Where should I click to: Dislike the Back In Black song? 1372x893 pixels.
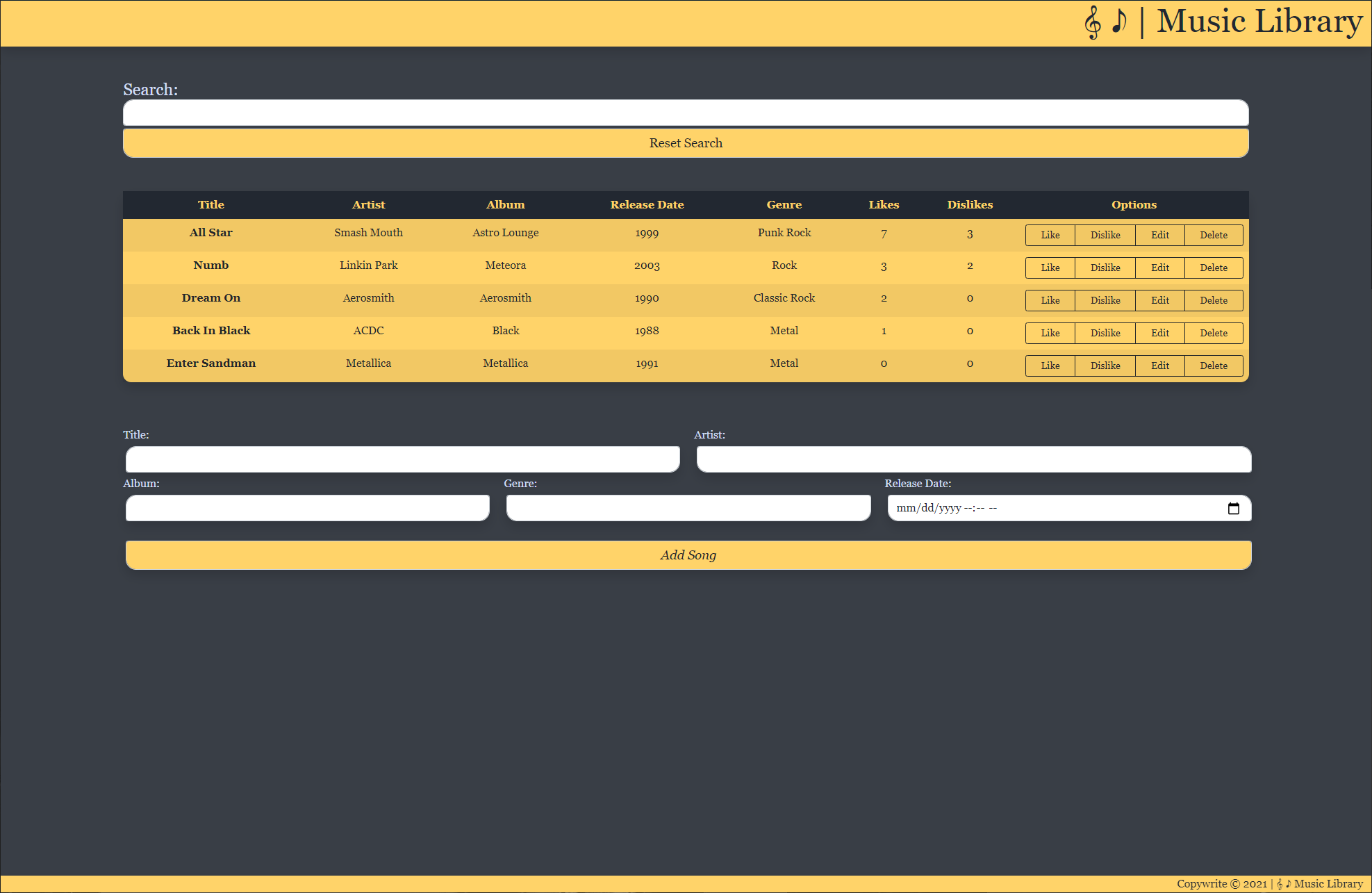[1105, 334]
